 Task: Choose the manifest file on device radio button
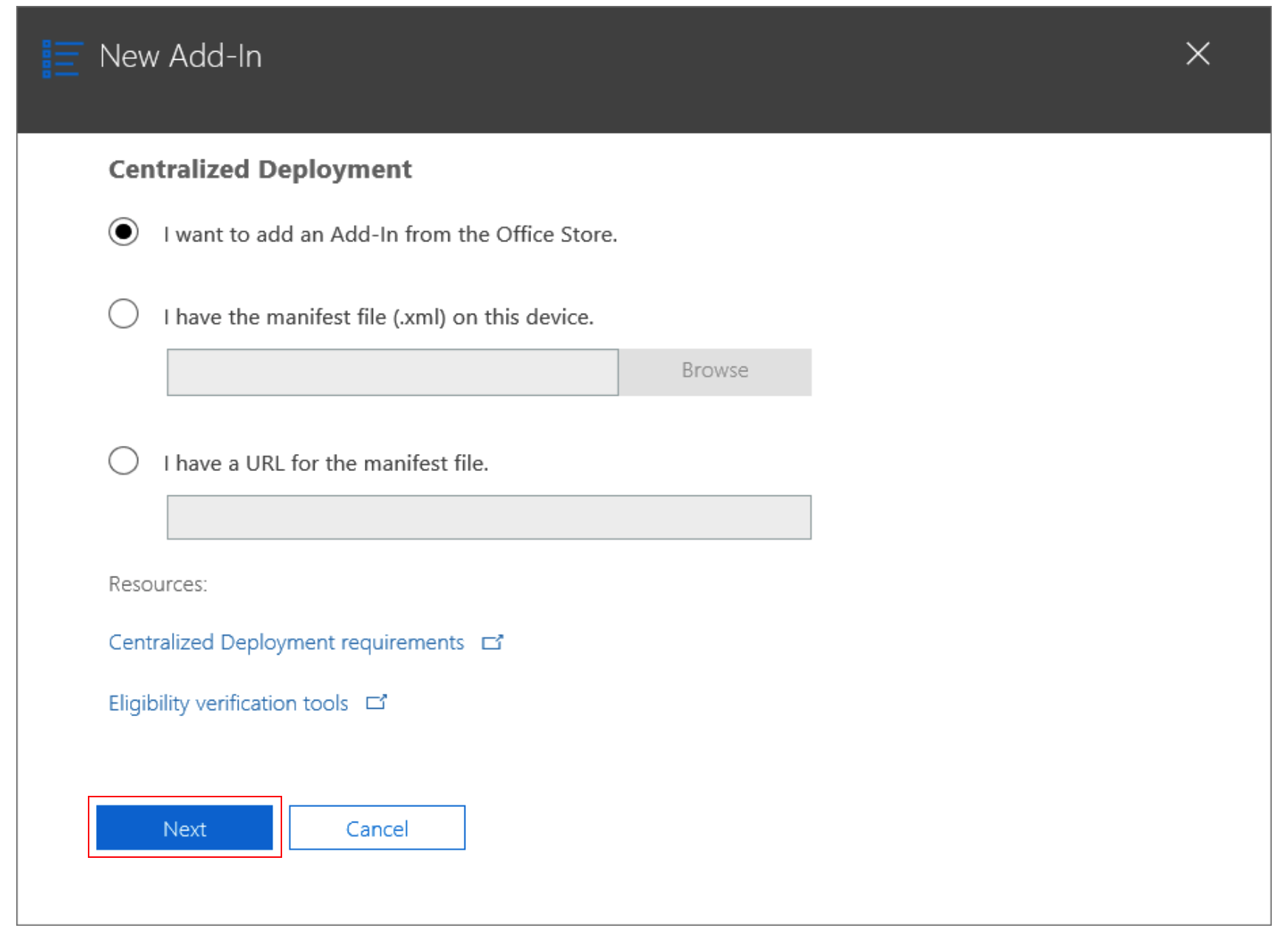coord(123,314)
